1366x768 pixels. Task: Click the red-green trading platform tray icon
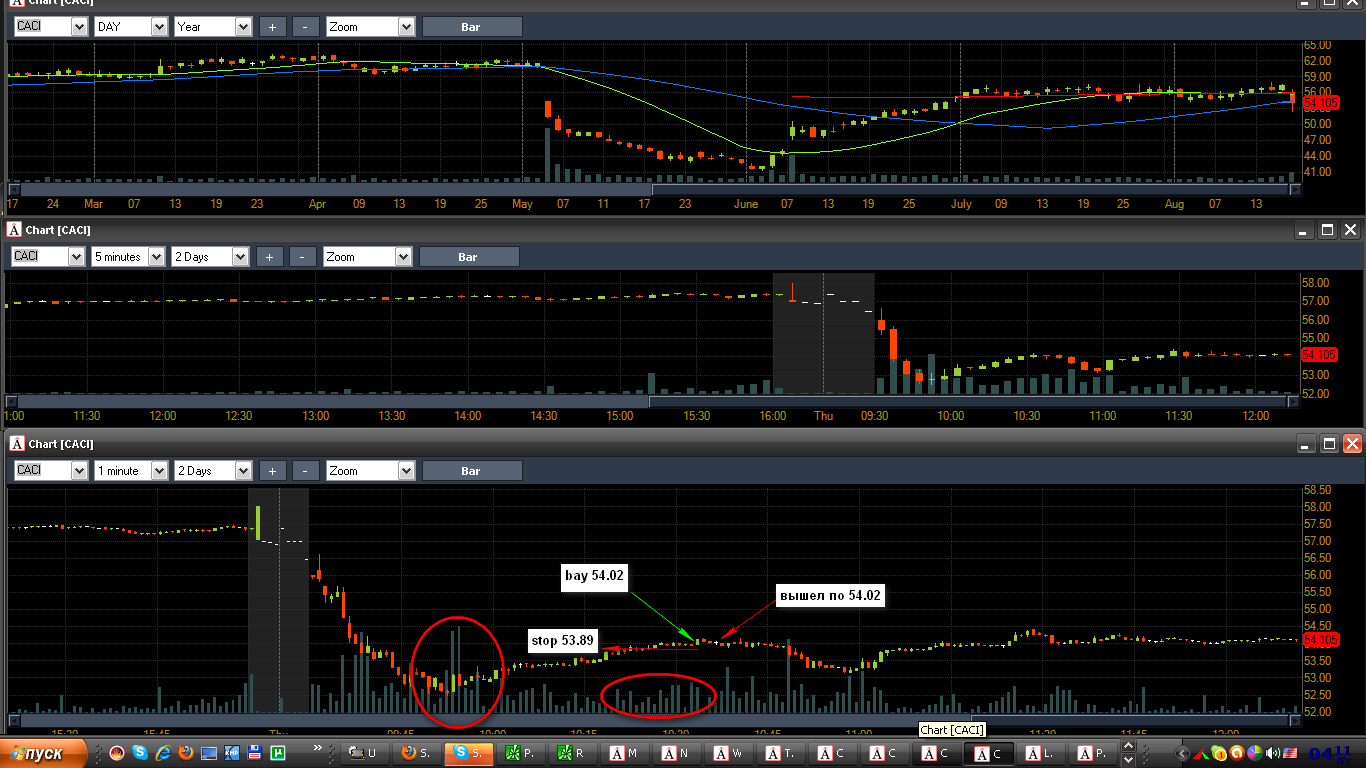pyautogui.click(x=1200, y=753)
